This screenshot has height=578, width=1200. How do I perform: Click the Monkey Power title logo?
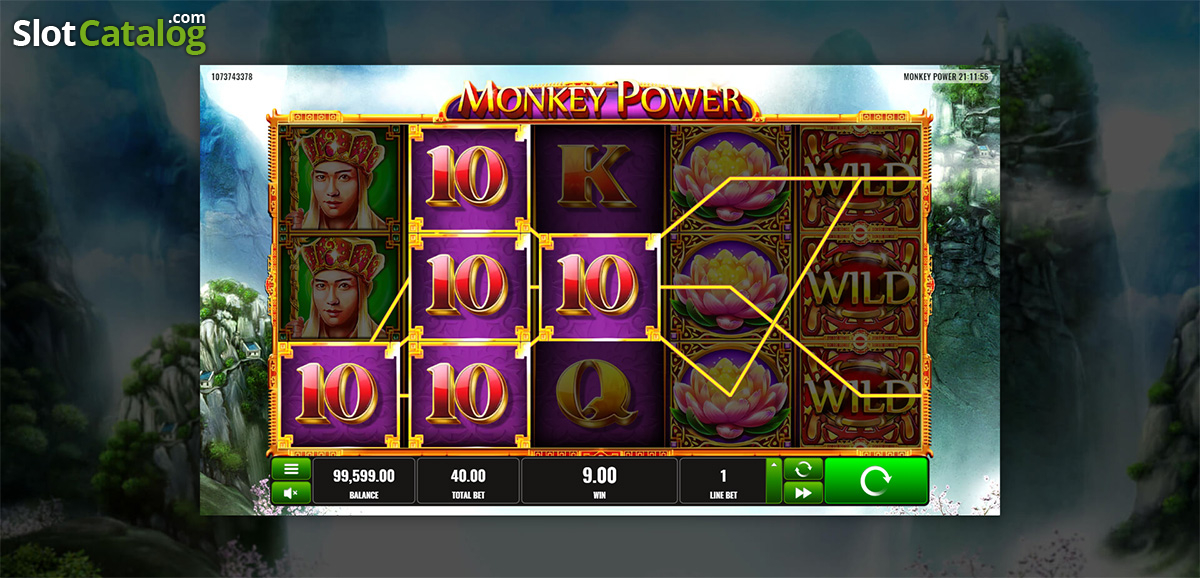click(601, 99)
